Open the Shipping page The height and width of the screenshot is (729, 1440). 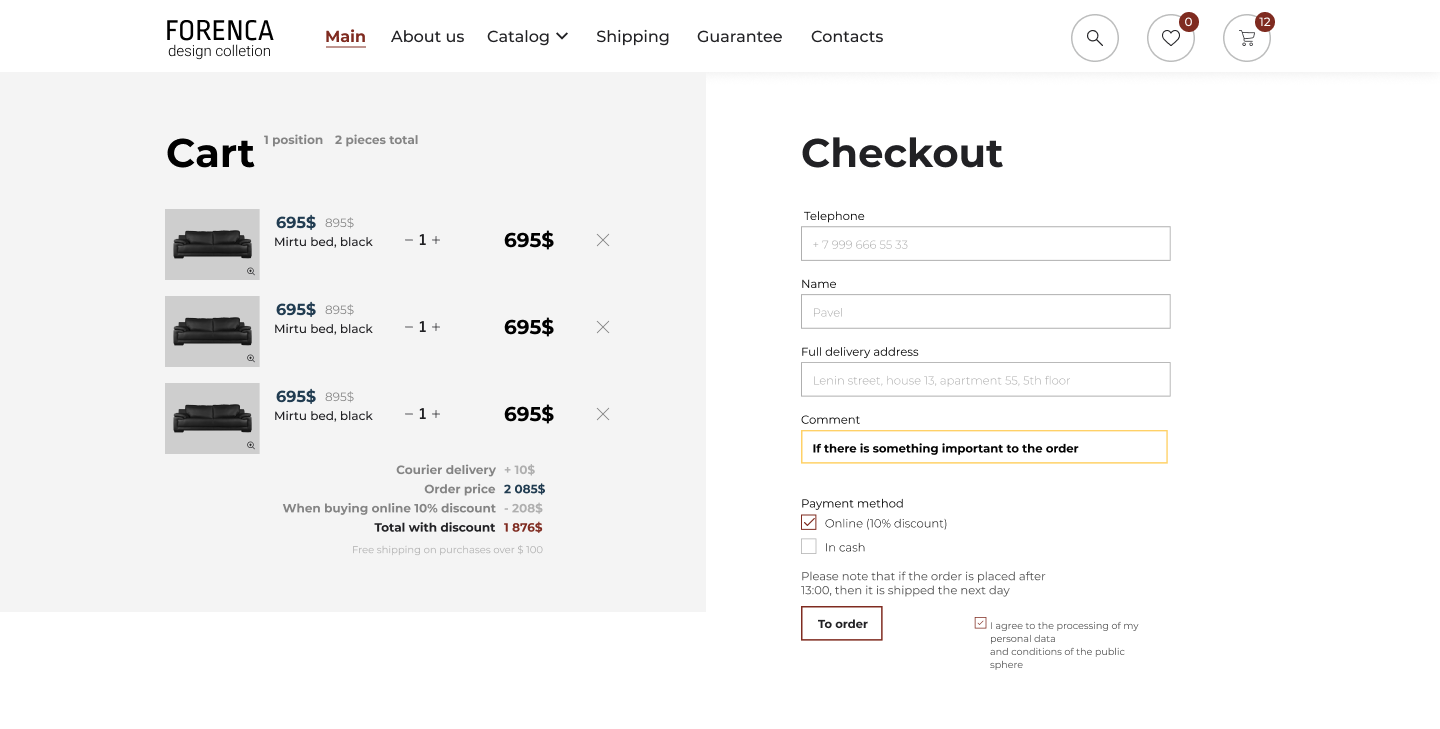click(633, 36)
